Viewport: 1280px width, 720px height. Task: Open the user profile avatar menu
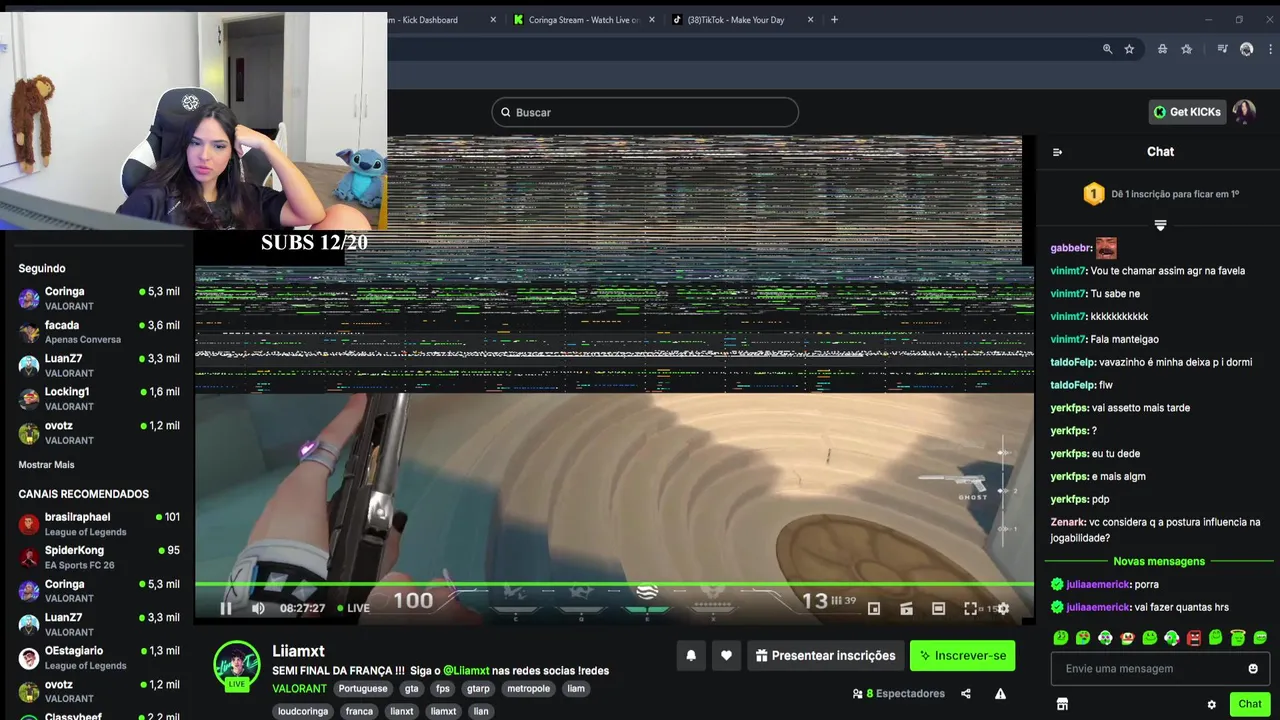pos(1244,112)
